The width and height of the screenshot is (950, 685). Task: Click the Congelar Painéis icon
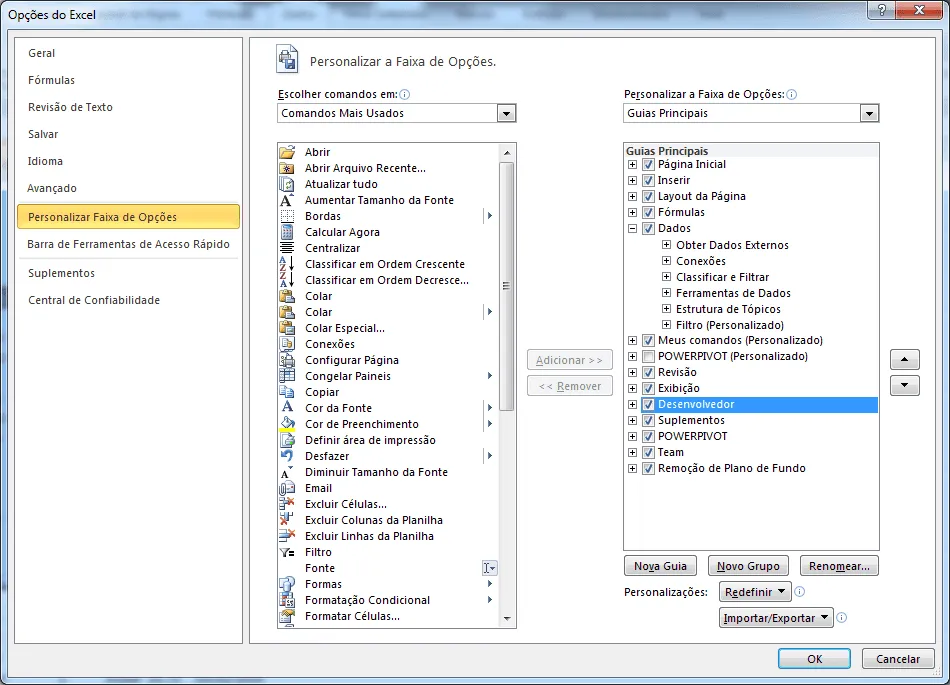[287, 376]
